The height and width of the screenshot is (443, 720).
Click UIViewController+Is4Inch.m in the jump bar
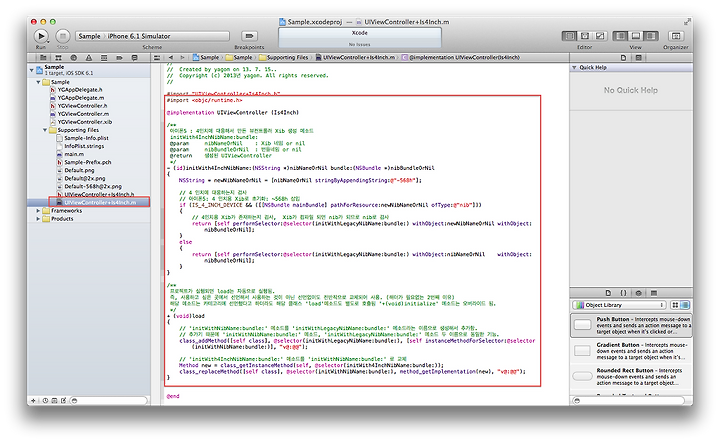(355, 58)
